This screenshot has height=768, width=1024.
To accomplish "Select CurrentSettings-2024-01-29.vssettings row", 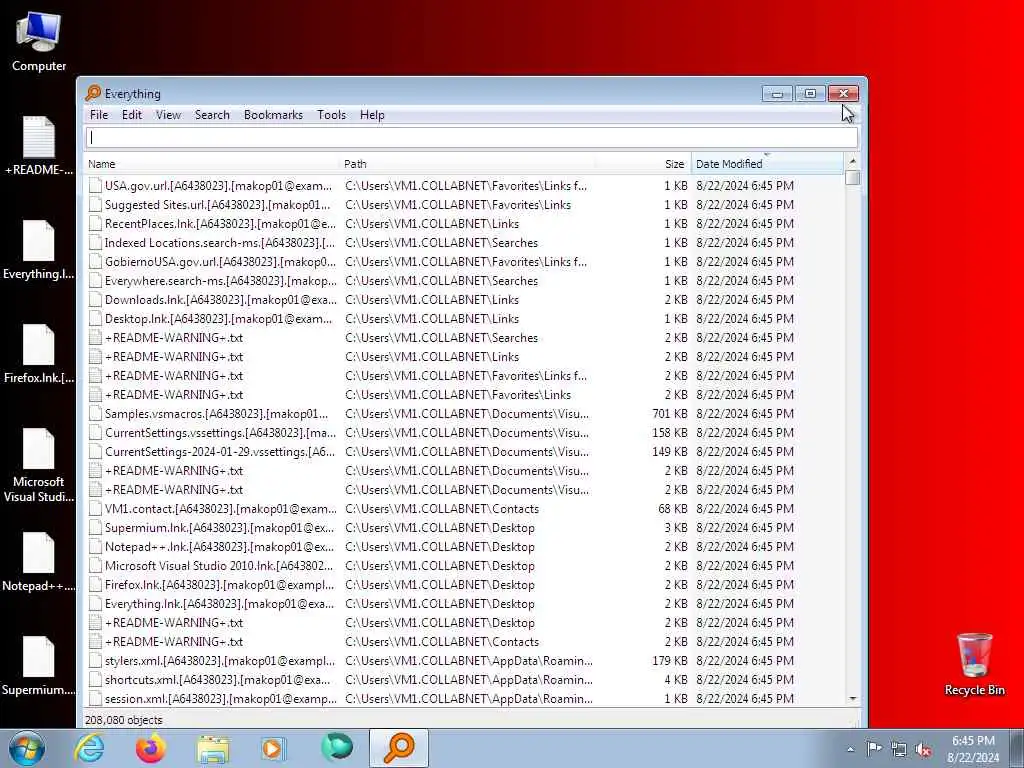I will click(x=464, y=452).
